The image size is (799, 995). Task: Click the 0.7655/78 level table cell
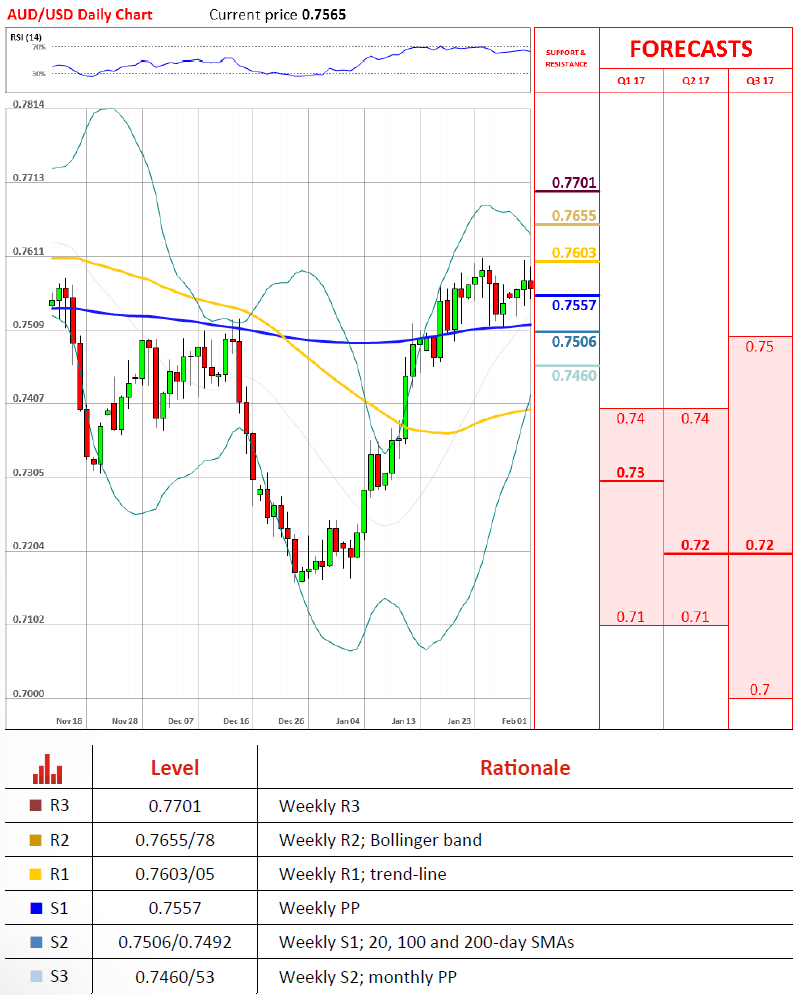[175, 840]
